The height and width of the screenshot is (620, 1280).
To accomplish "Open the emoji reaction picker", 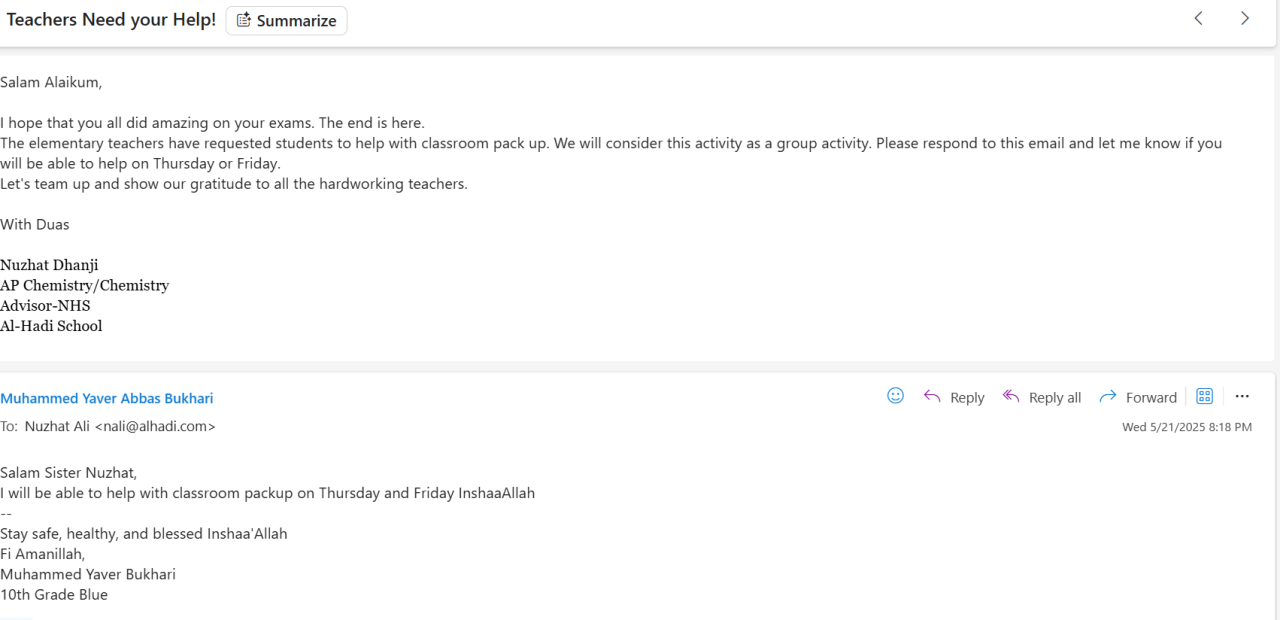I will tap(896, 396).
